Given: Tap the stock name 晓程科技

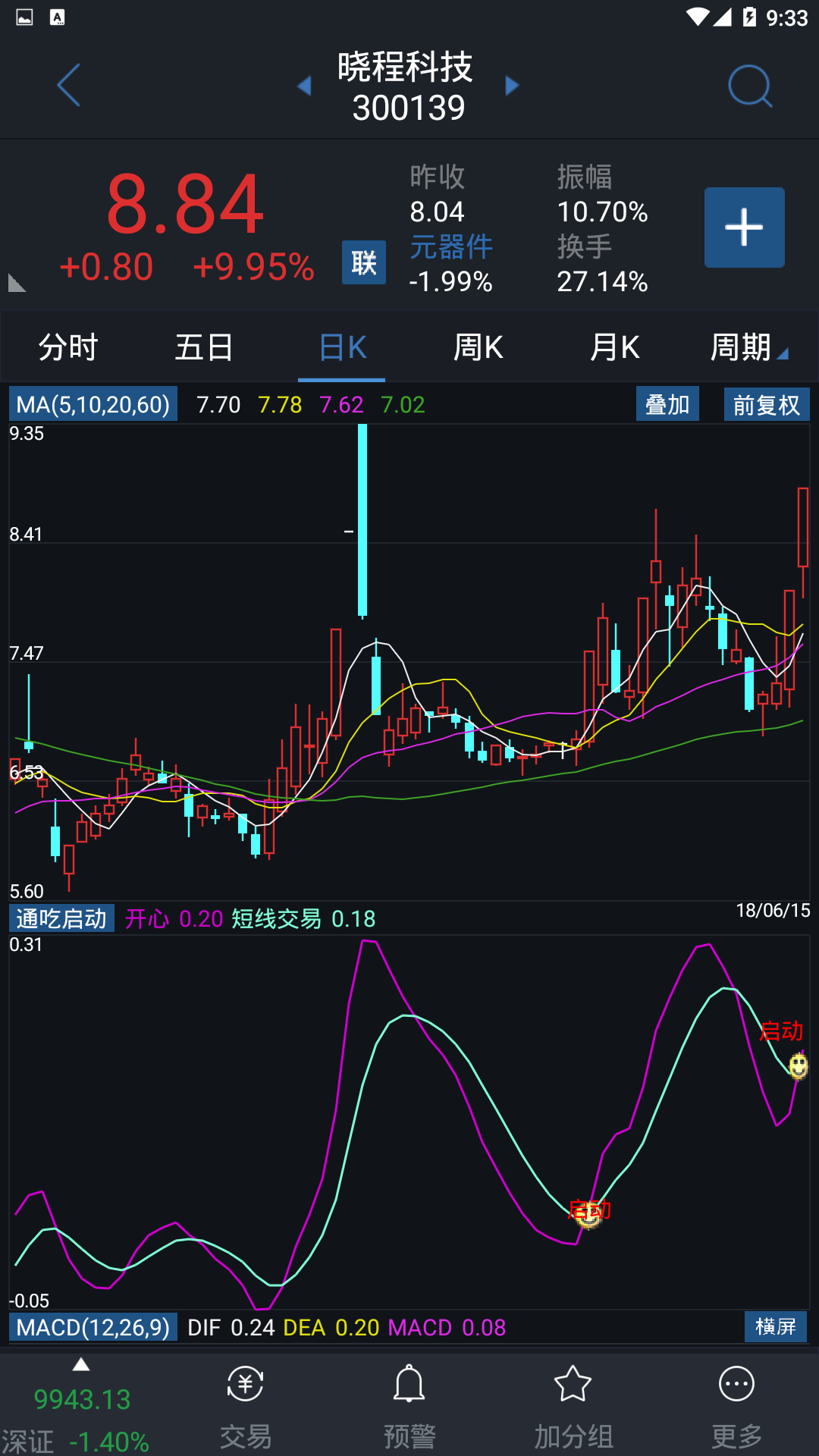Looking at the screenshot, I should (x=406, y=67).
